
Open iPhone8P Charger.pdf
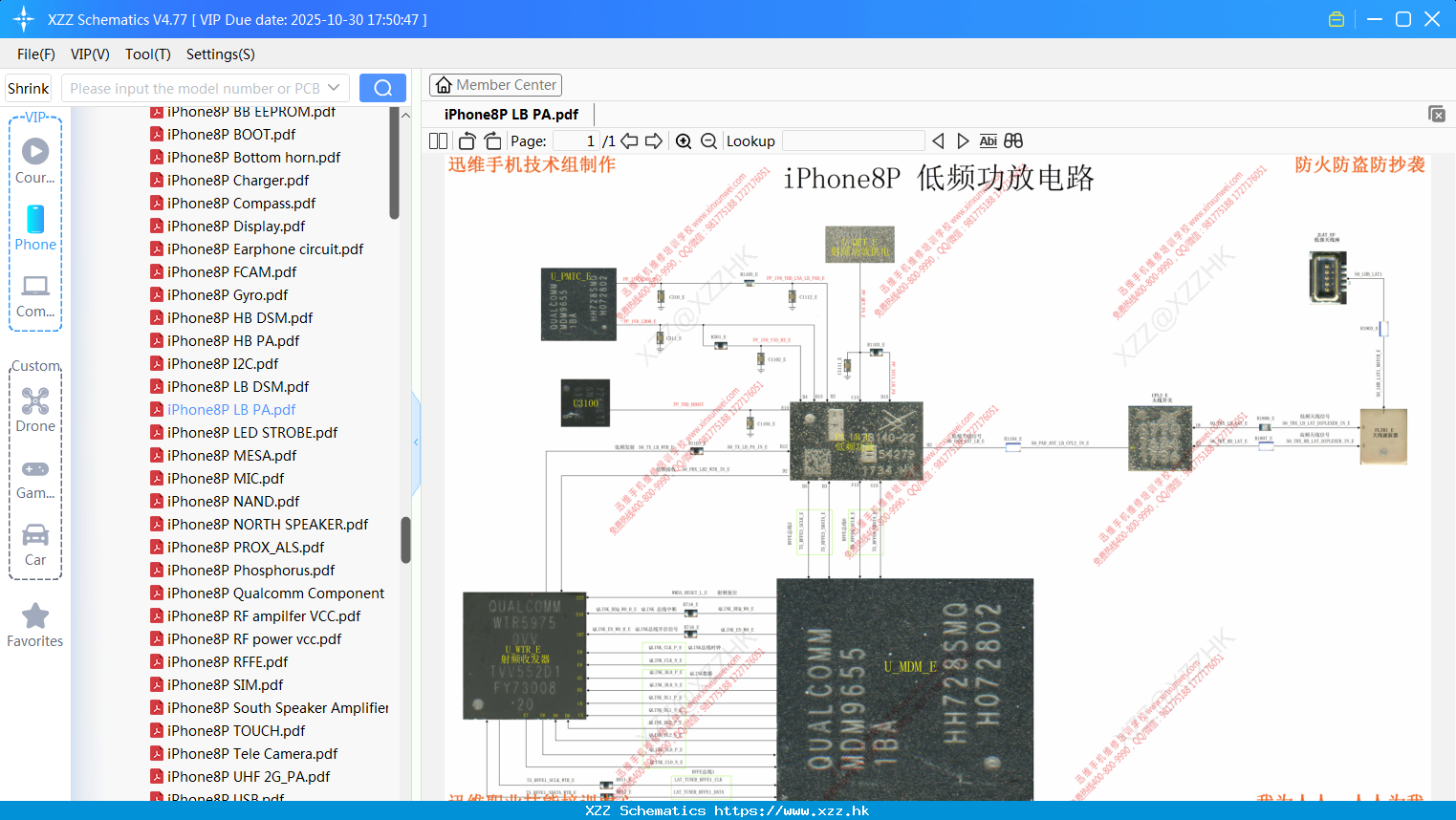coord(238,180)
